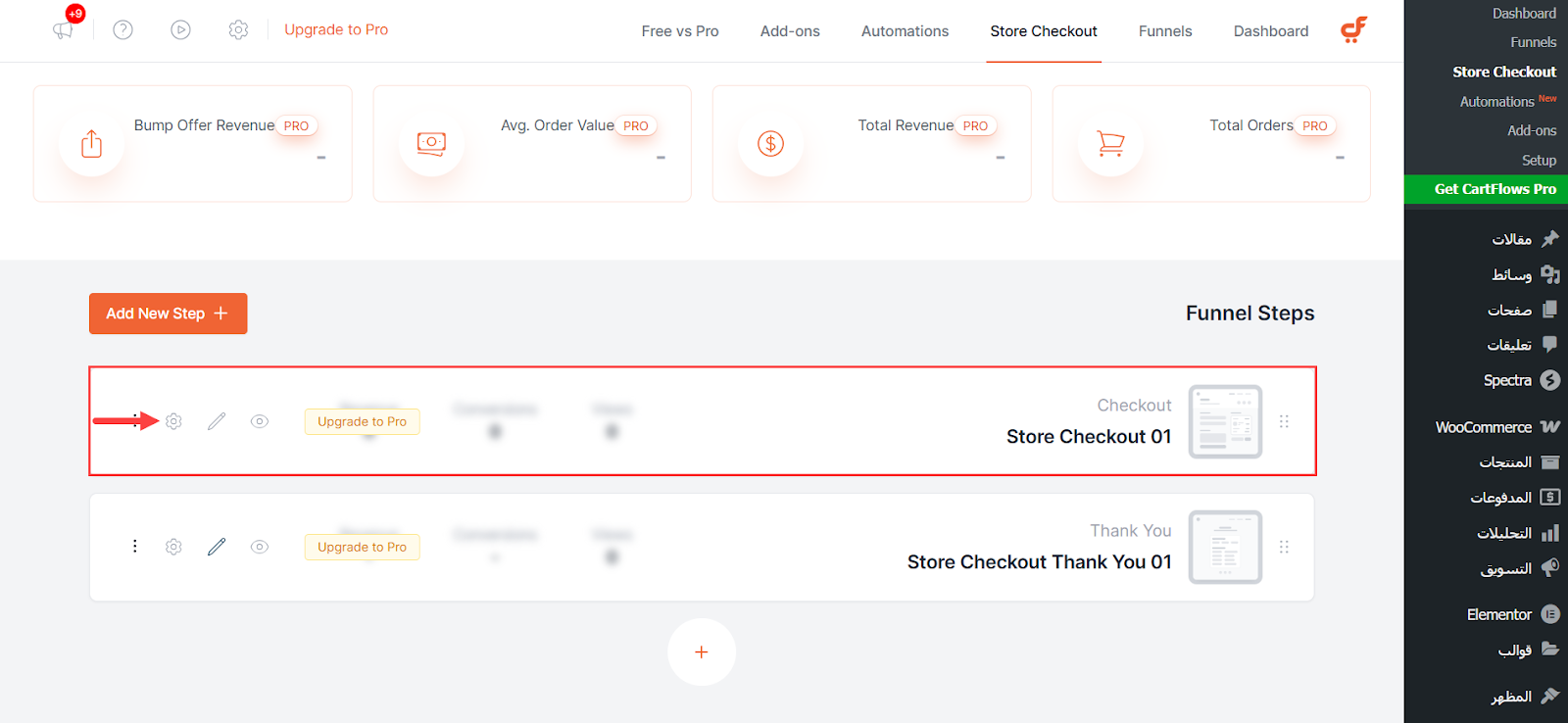Open three-dot more options menu for Thank You step

click(134, 547)
